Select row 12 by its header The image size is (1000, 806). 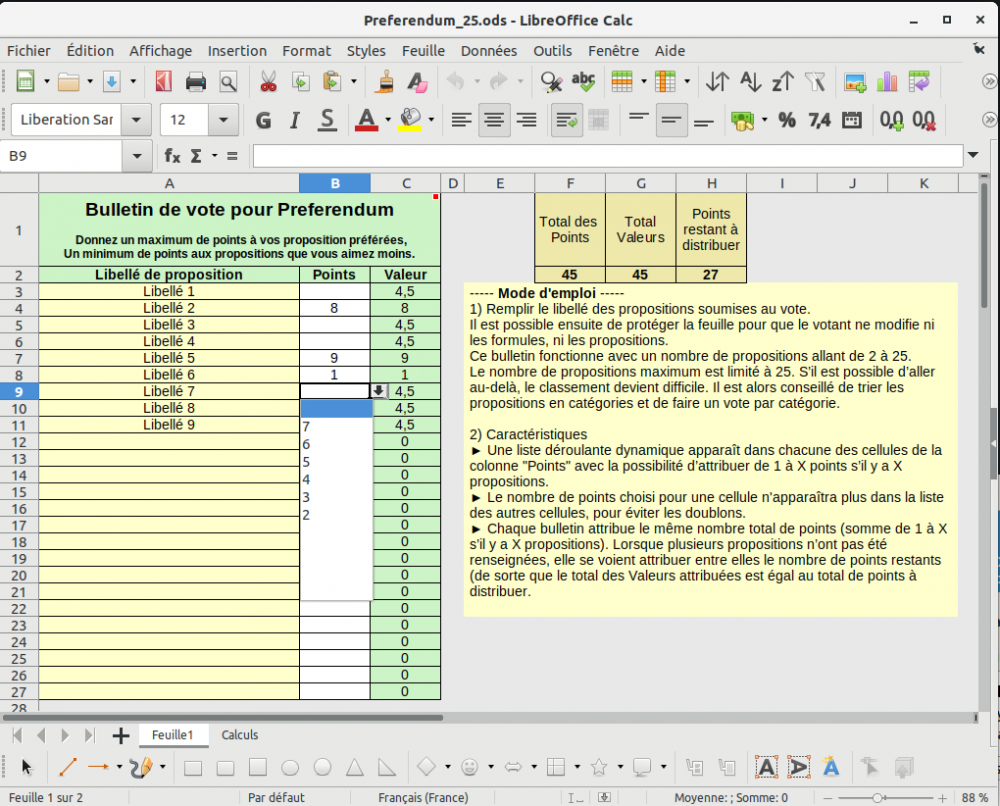tap(19, 442)
